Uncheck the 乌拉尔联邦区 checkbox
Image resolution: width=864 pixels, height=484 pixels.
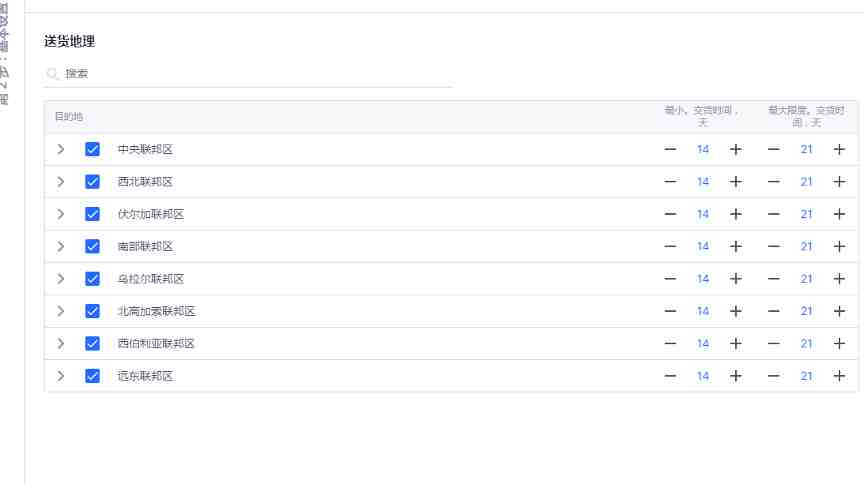click(x=92, y=279)
